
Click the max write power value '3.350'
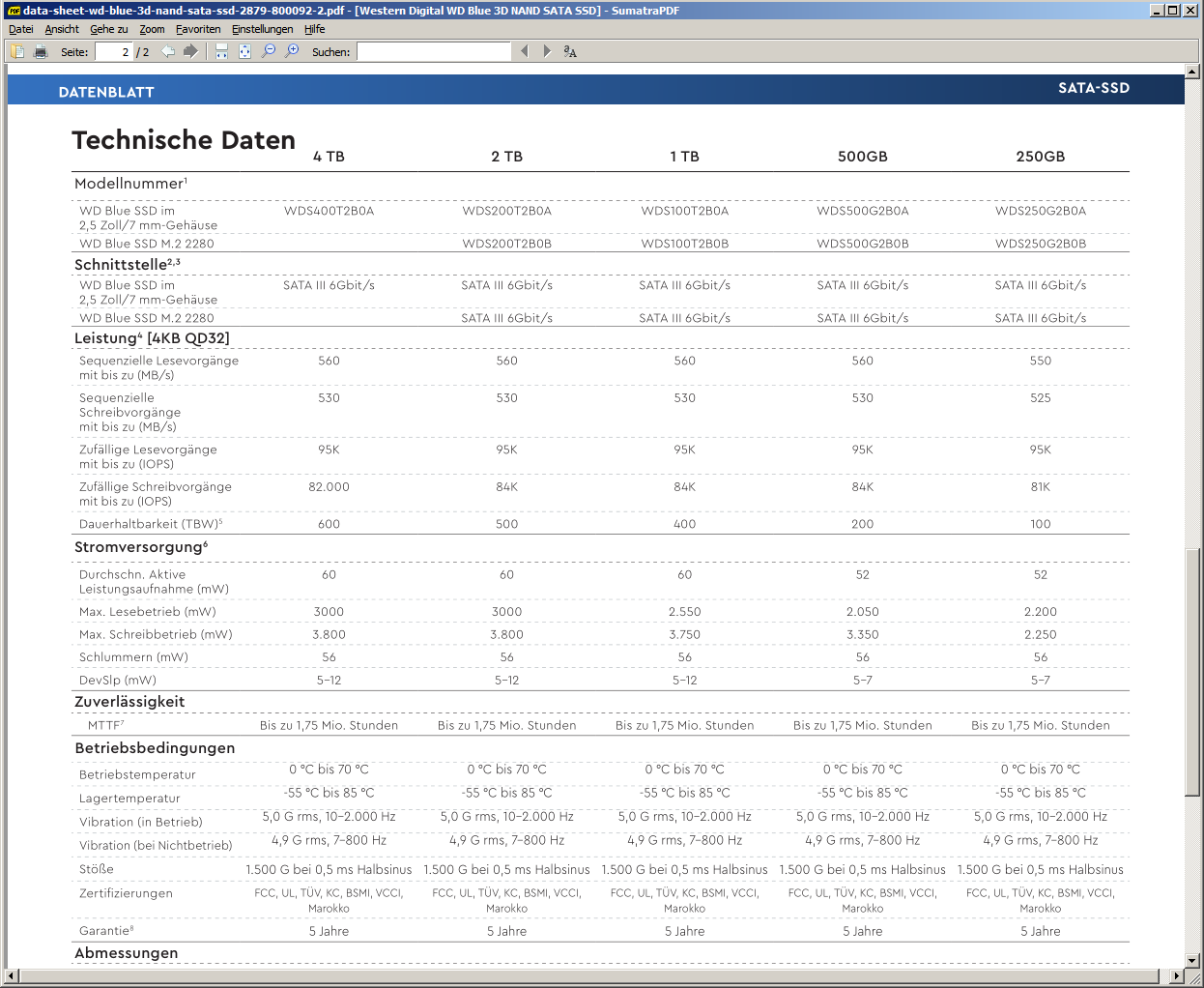862,635
